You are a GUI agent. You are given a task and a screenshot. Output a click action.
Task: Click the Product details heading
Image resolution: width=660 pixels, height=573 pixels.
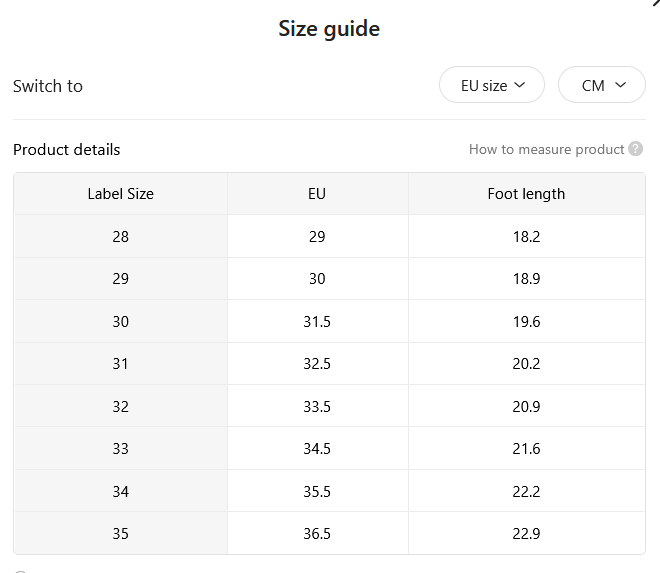[x=67, y=150]
